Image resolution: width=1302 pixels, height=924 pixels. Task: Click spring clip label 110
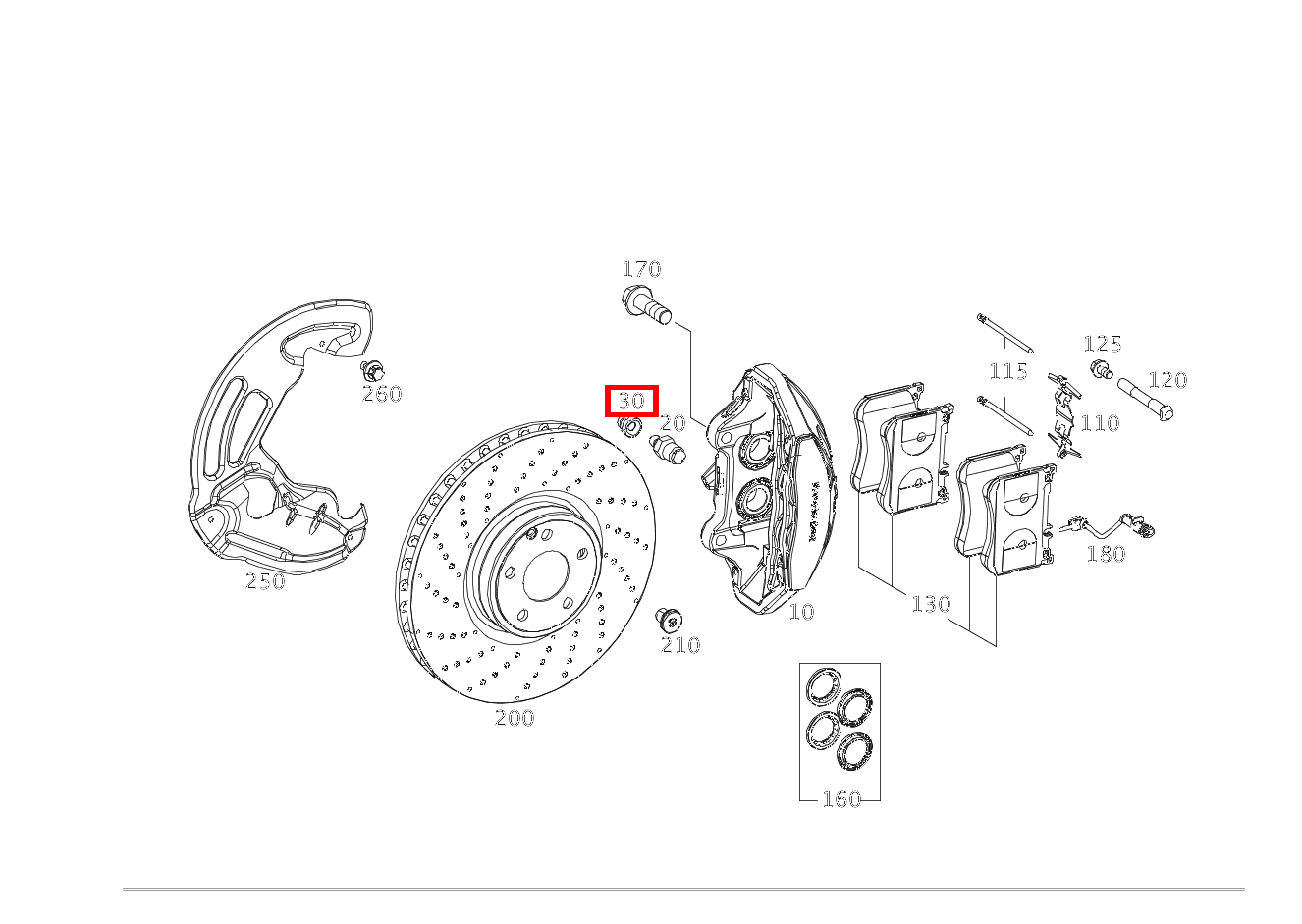(1100, 423)
